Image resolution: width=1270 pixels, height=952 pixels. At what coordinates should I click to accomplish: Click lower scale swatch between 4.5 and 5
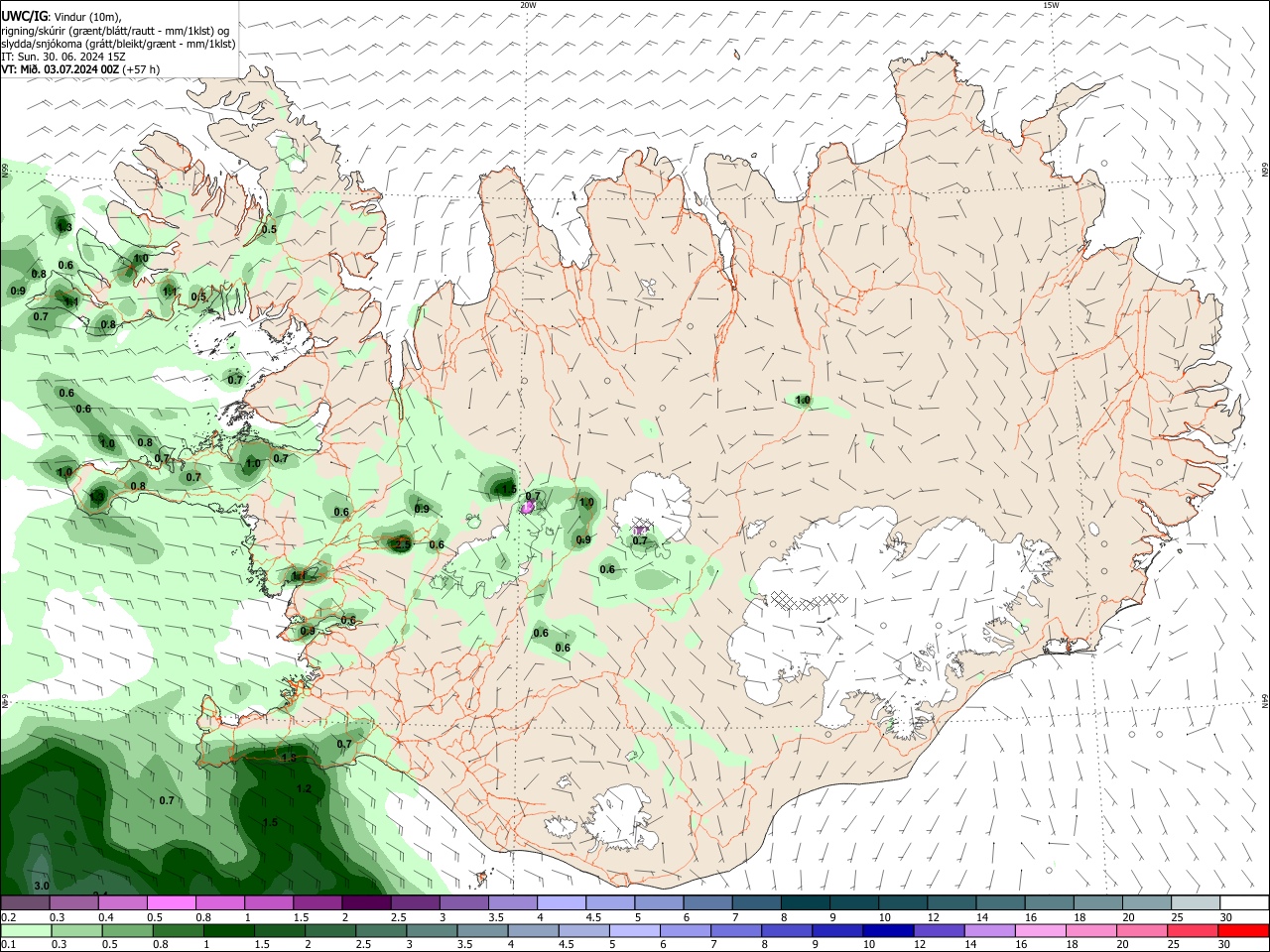[582, 930]
